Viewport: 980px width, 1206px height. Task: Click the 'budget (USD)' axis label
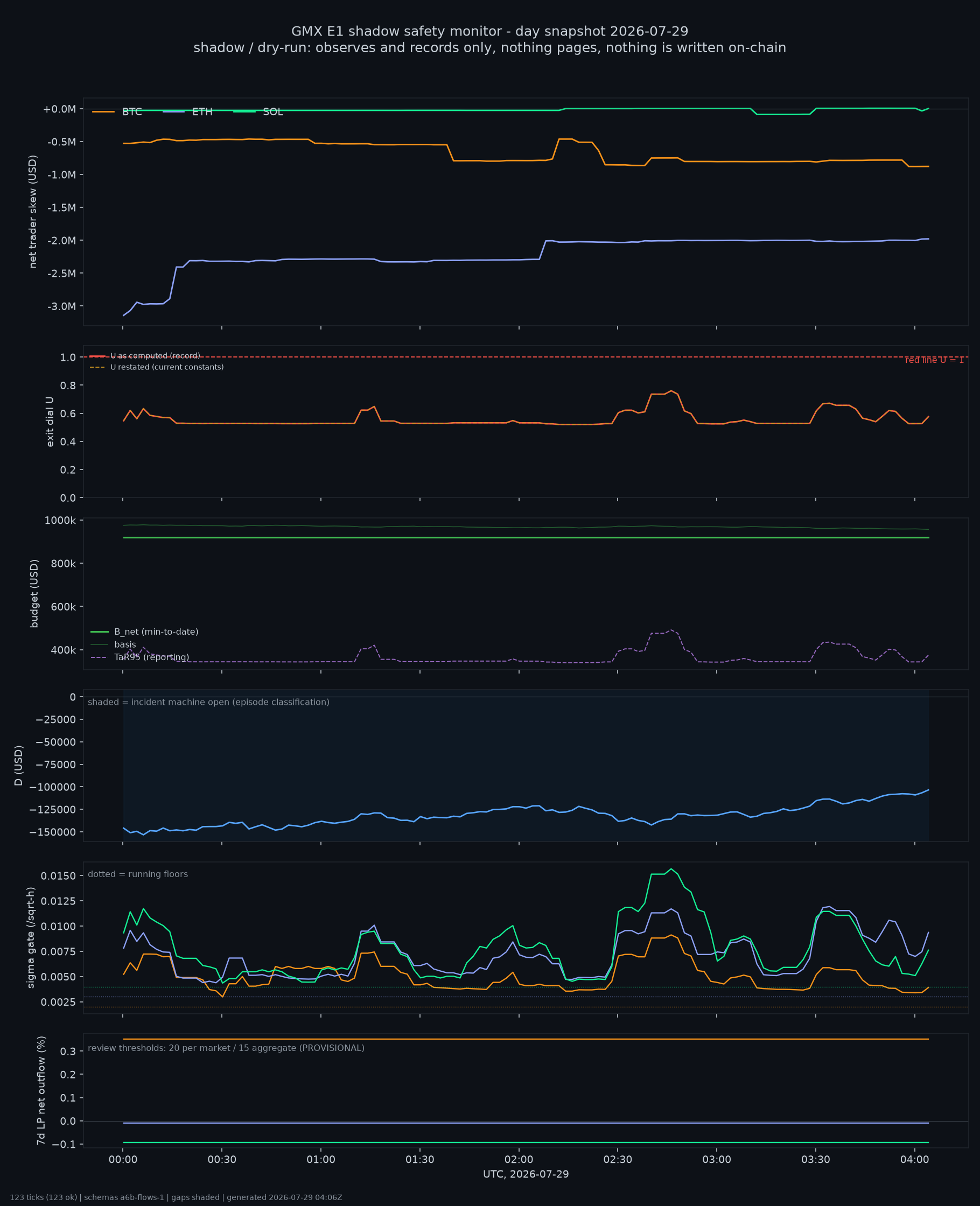tap(34, 594)
